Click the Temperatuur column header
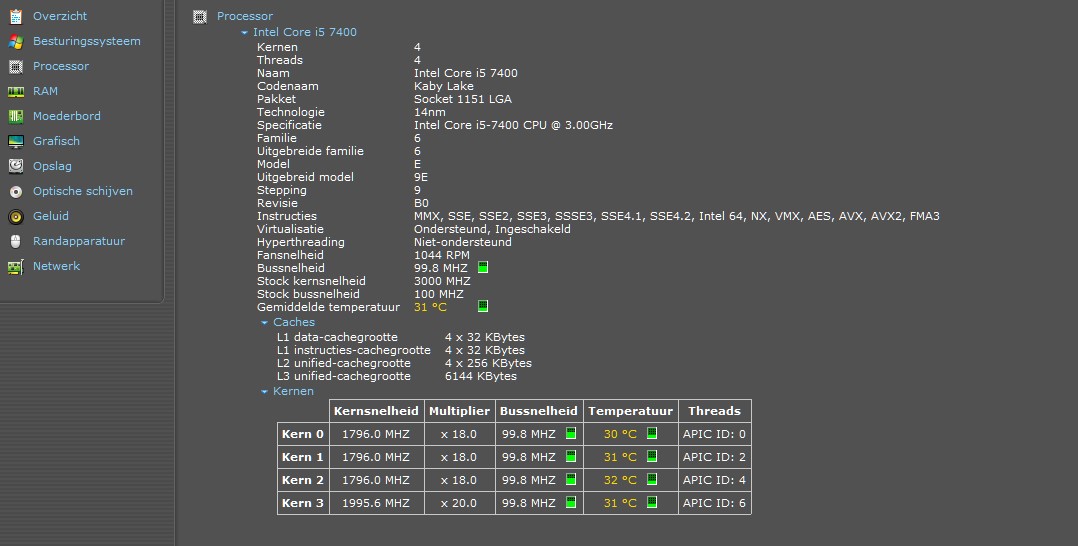1078x546 pixels. 630,411
